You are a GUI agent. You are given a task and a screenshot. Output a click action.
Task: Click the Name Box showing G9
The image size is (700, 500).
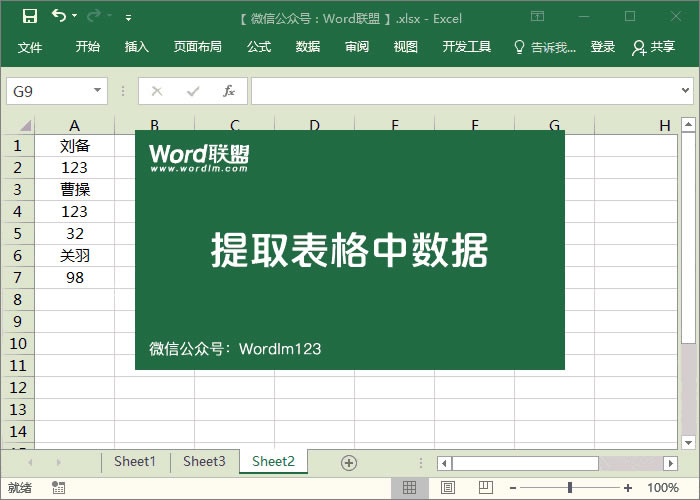point(49,92)
